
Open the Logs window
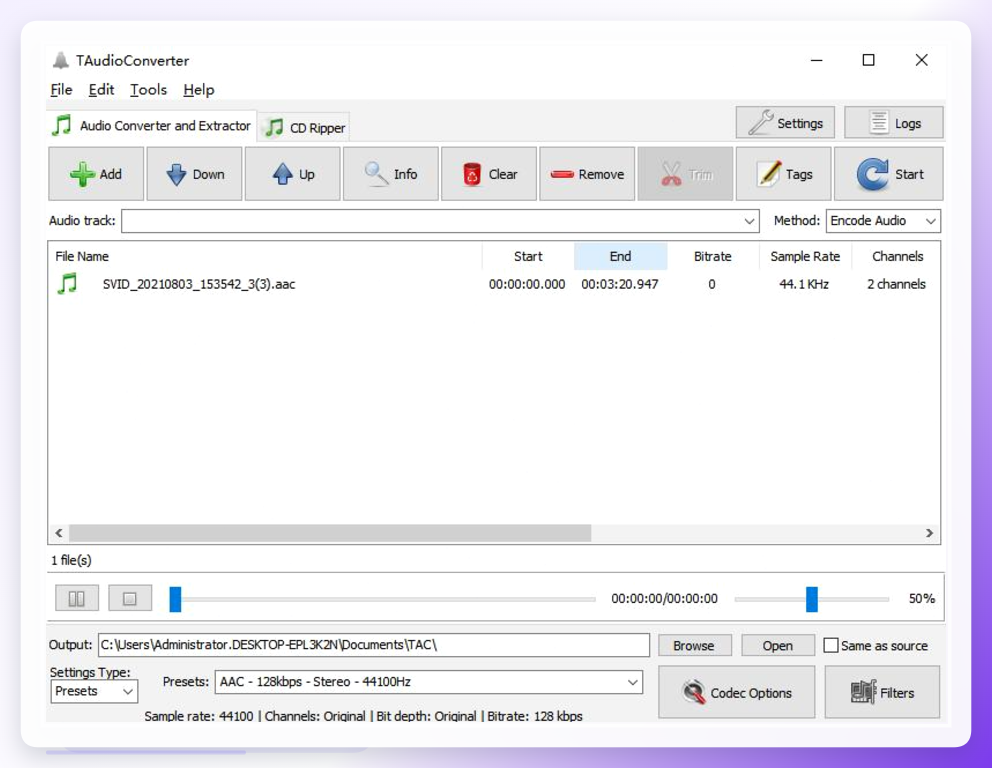pyautogui.click(x=893, y=123)
